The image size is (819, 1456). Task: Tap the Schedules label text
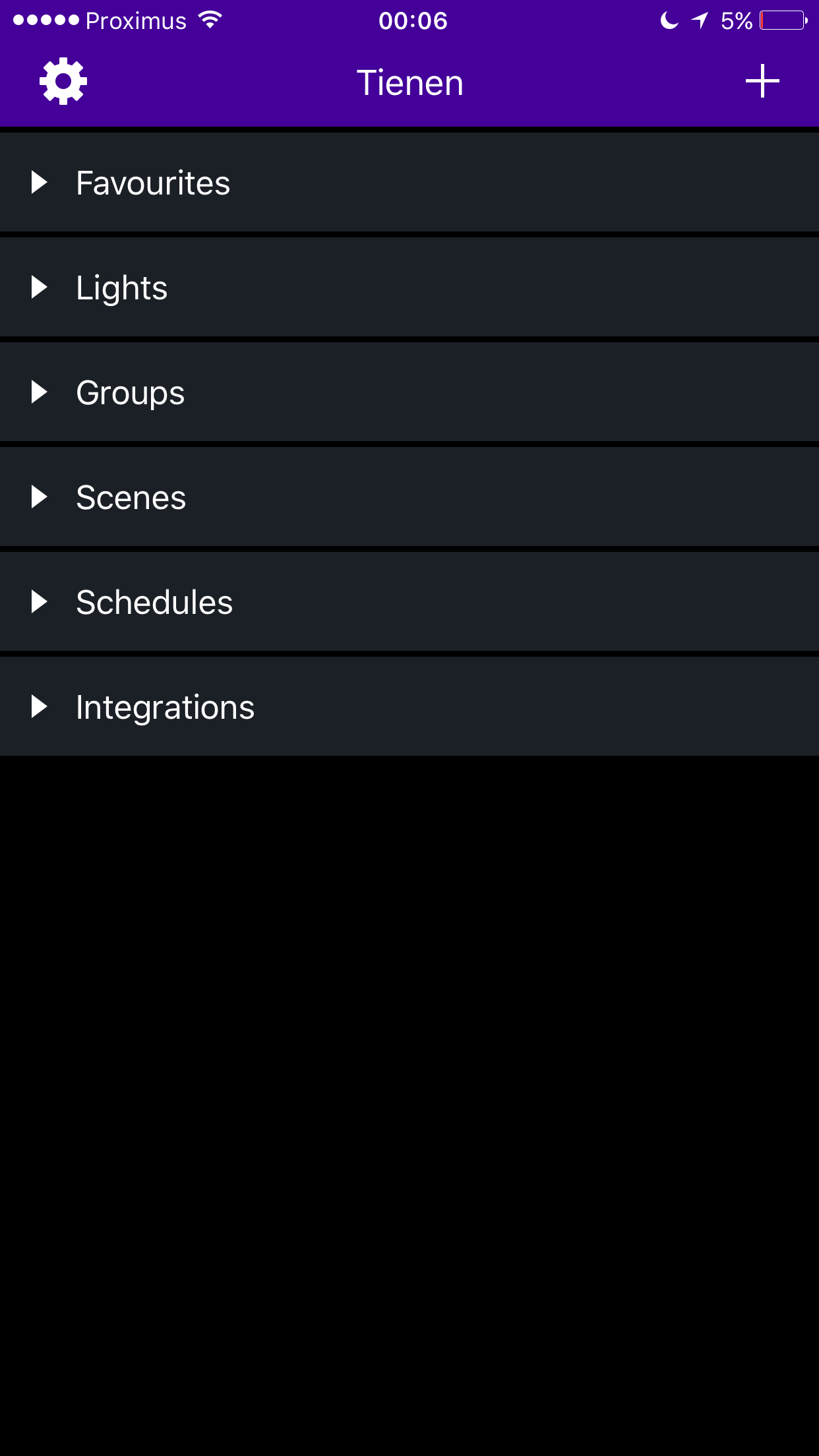154,602
